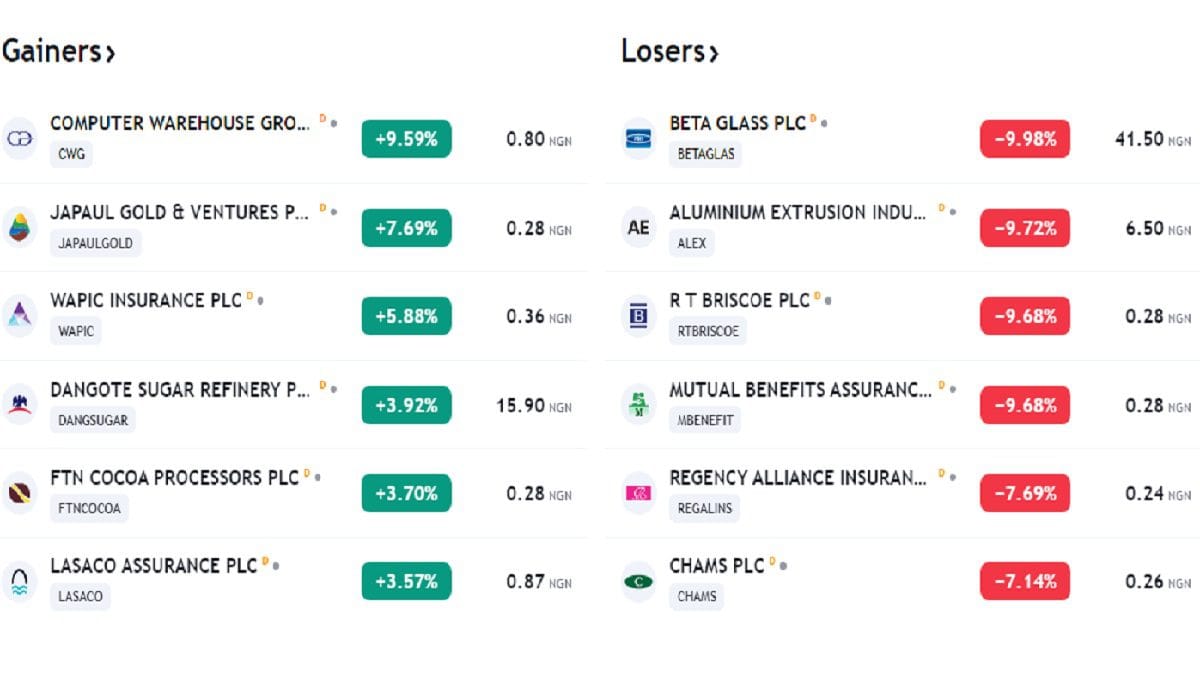The height and width of the screenshot is (675, 1200).
Task: Click the −9.98% loss badge
Action: point(1024,139)
